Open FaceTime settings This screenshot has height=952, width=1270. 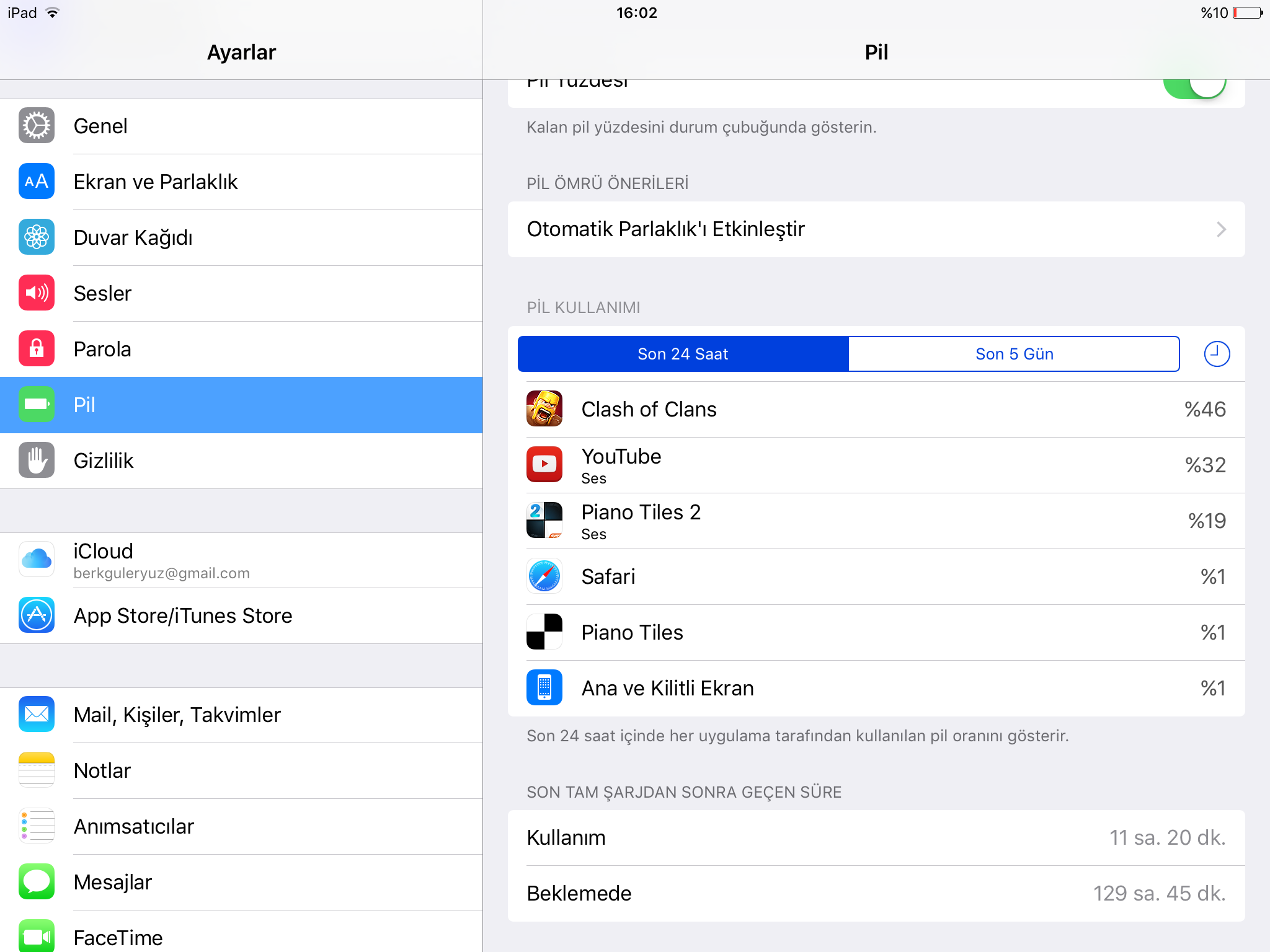coord(241,932)
